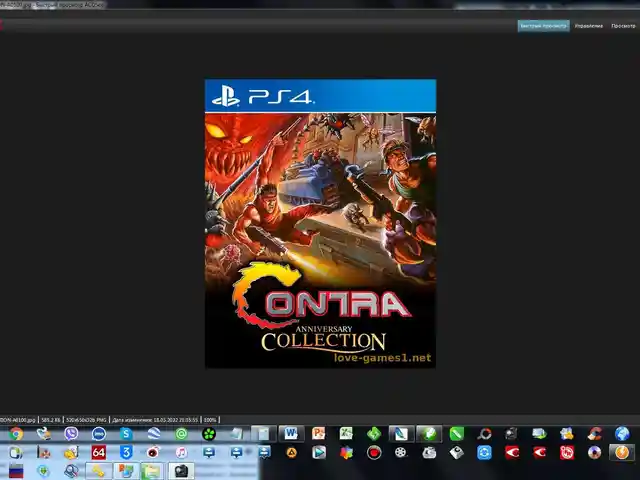The width and height of the screenshot is (640, 480).
Task: Open the yellow key taskbar icon
Action: pyautogui.click(x=99, y=471)
